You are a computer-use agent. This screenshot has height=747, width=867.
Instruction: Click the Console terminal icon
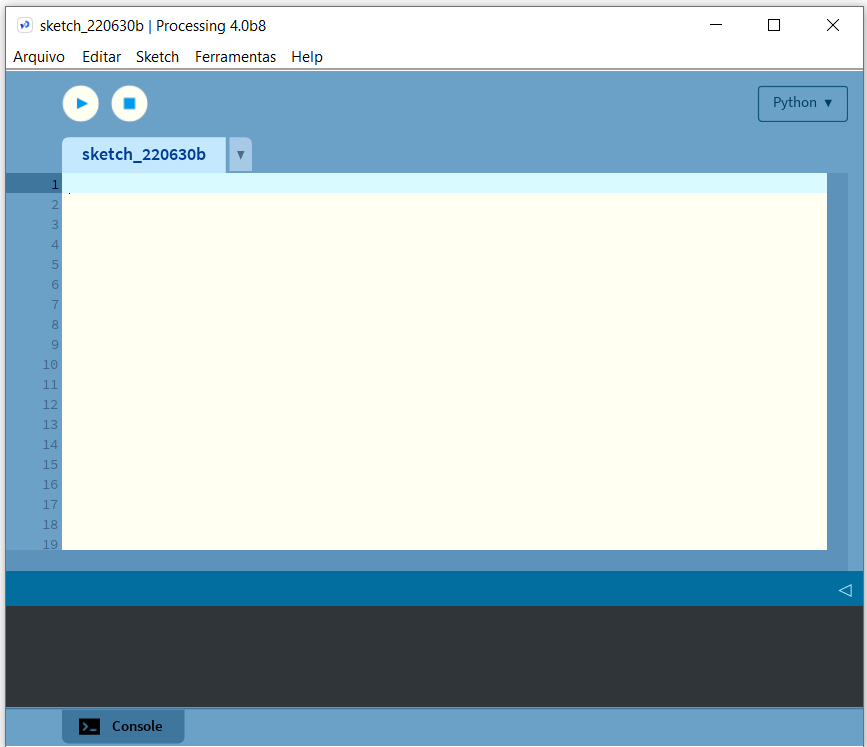[x=89, y=727]
